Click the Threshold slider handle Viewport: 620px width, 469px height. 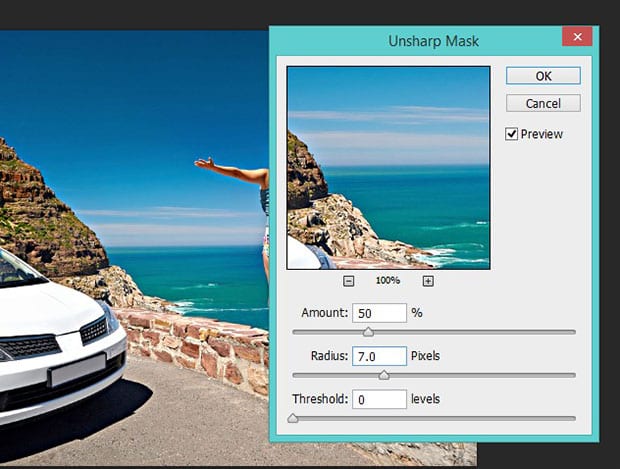(293, 418)
